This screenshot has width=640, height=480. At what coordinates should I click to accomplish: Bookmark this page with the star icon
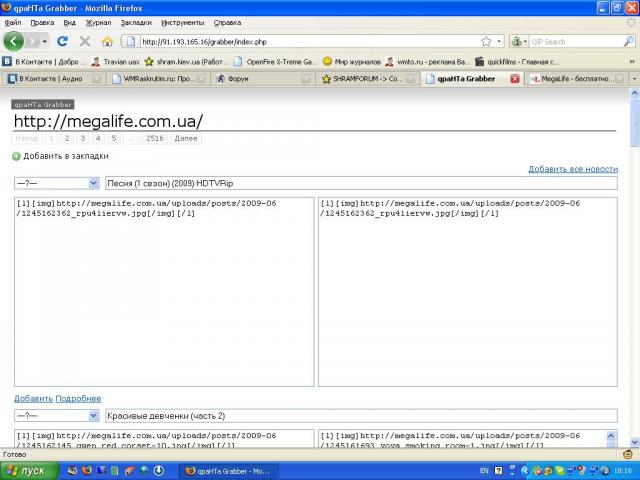(486, 42)
